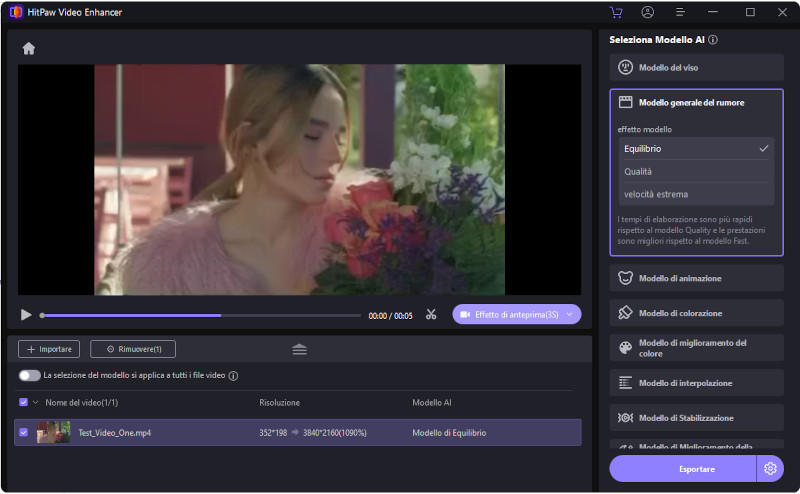Uncheck the Test_Video_One.mp4 checkbox
Screen dimensions: 800x494
tap(23, 432)
